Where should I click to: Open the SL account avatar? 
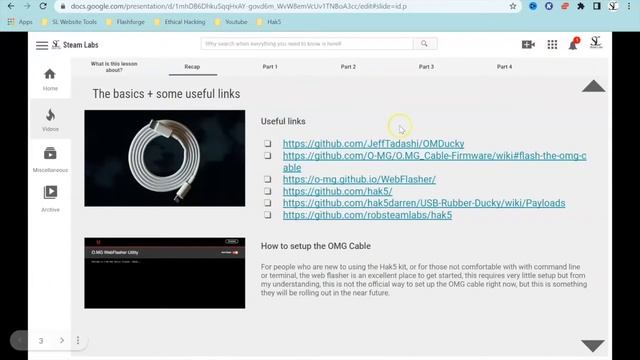point(596,42)
